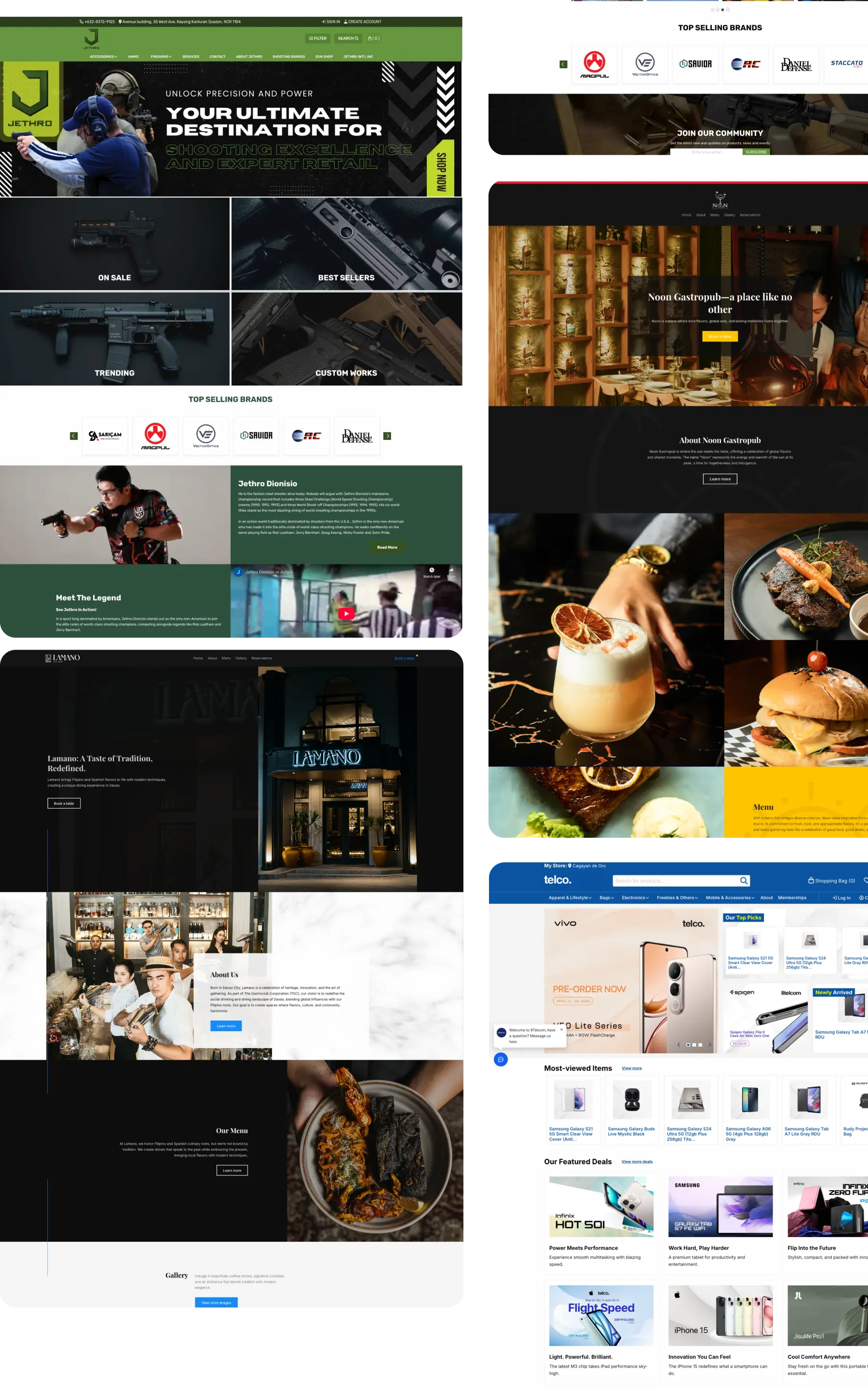Viewport: 868px width, 1389px height.
Task: Expand the Electronics dropdown on telco
Action: pos(636,898)
